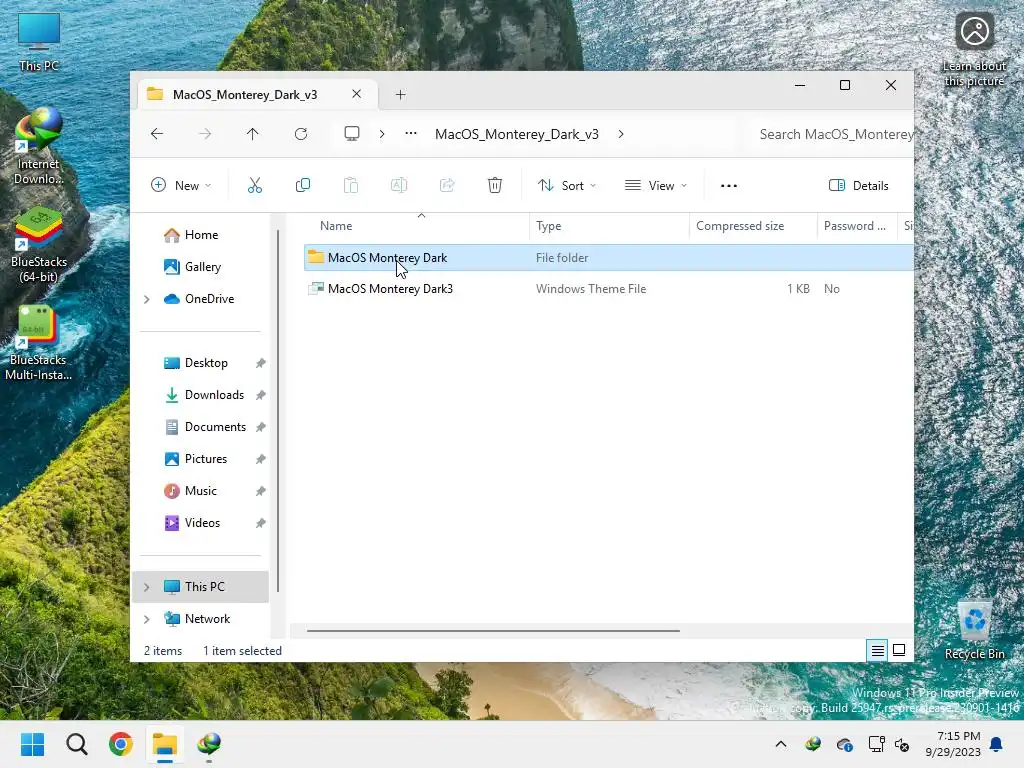Viewport: 1024px width, 768px height.
Task: Click the Search MacOS_Monterey field
Action: 833,134
